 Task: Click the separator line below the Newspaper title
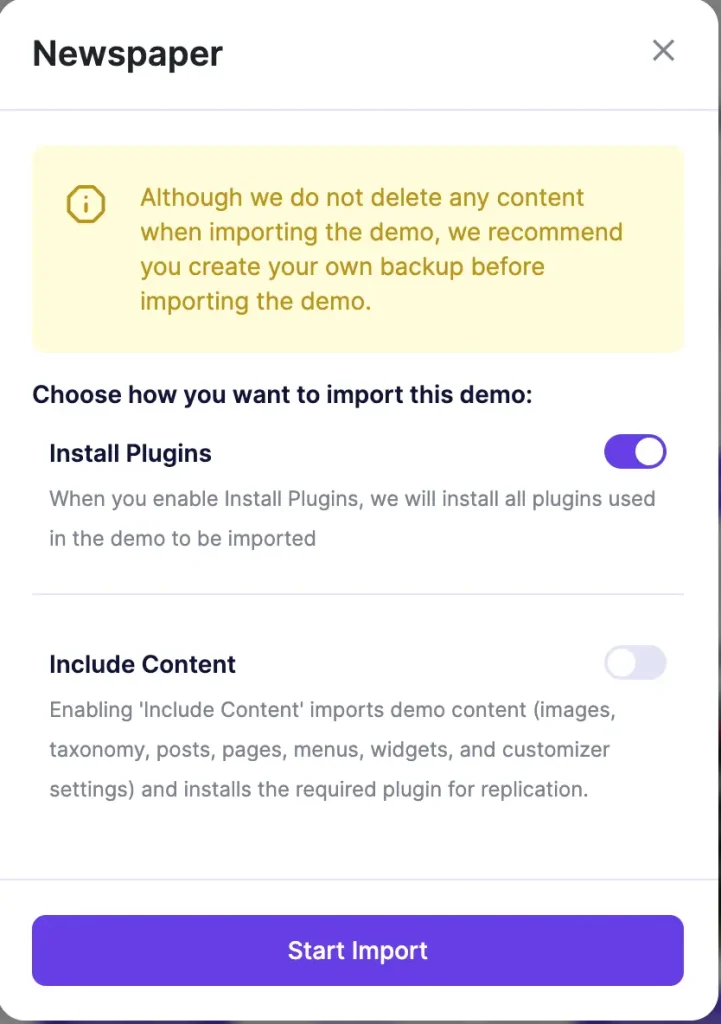[358, 109]
